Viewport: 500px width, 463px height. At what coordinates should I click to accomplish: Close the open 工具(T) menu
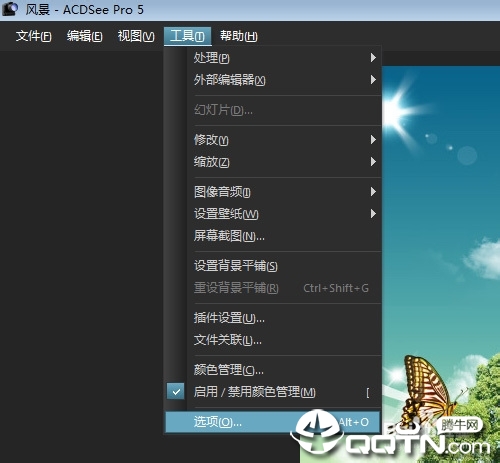(187, 36)
